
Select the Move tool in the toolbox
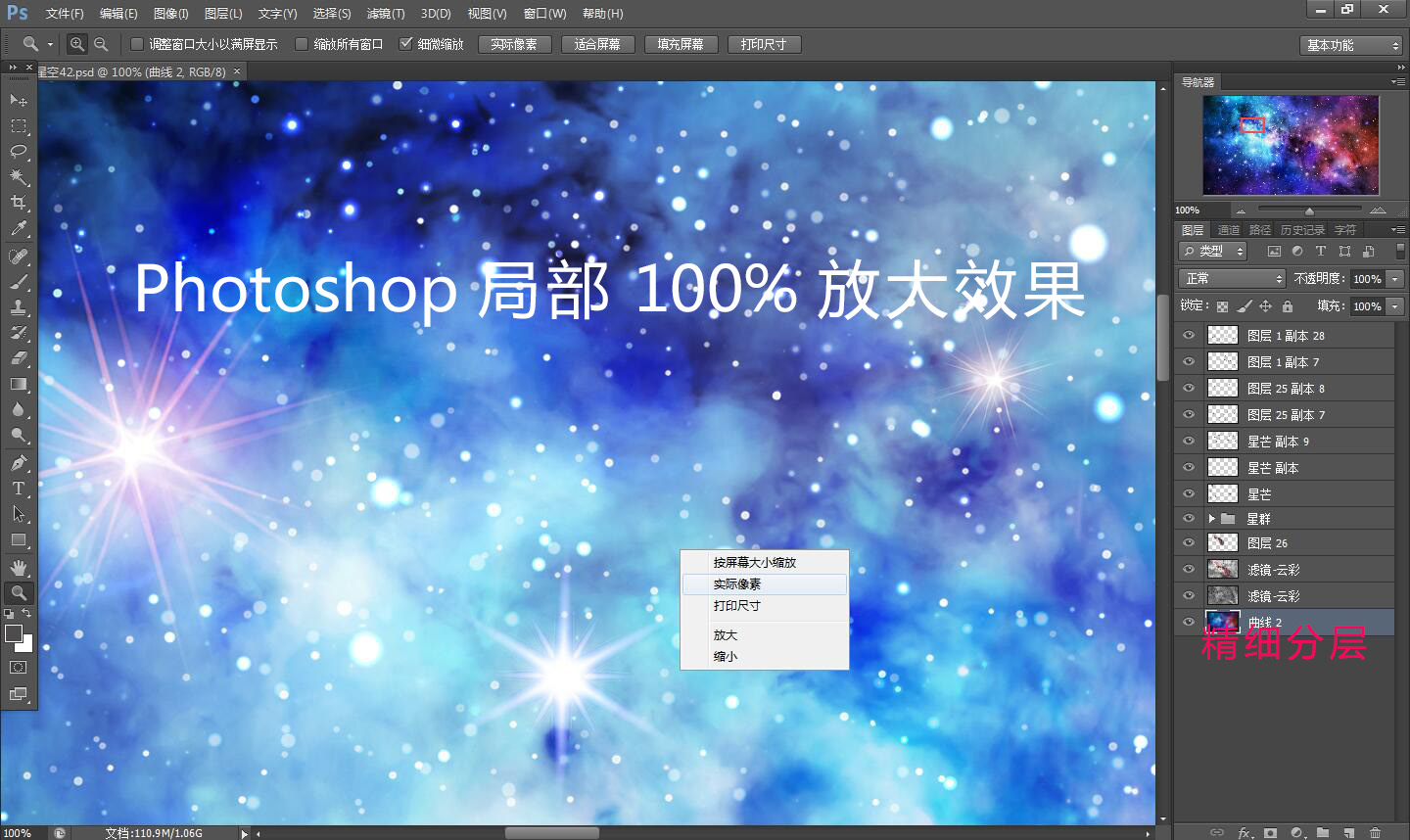coord(19,100)
